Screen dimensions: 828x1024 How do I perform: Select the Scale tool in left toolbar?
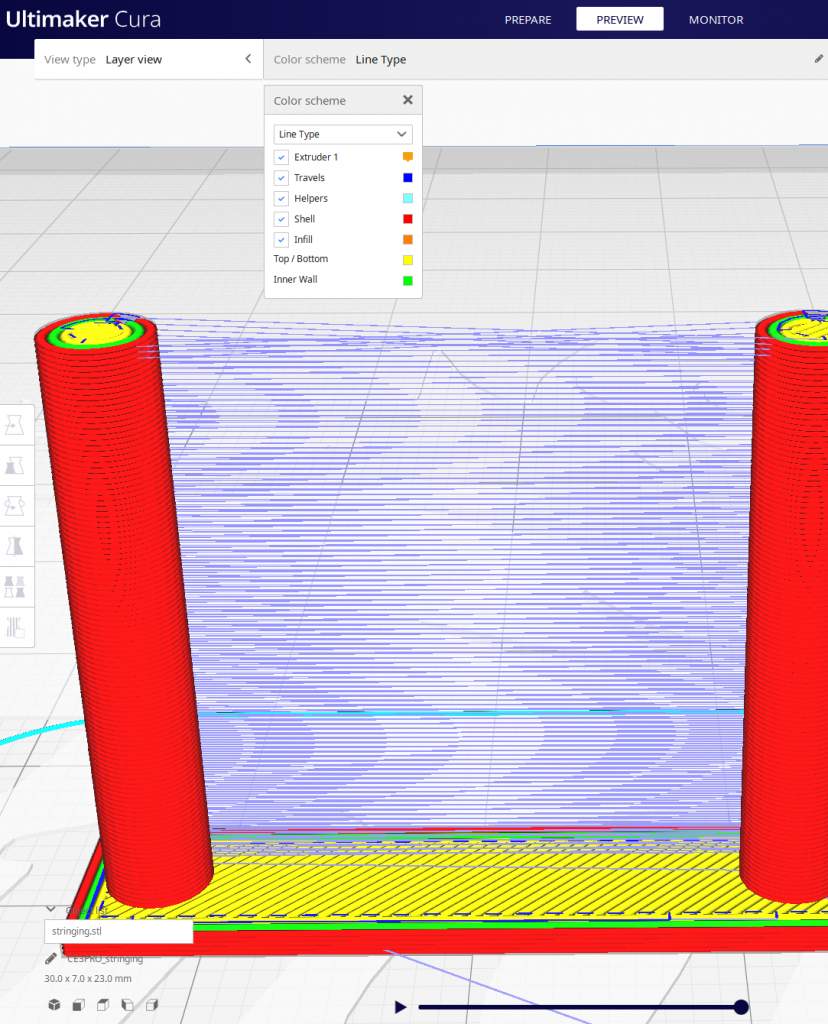pyautogui.click(x=16, y=465)
